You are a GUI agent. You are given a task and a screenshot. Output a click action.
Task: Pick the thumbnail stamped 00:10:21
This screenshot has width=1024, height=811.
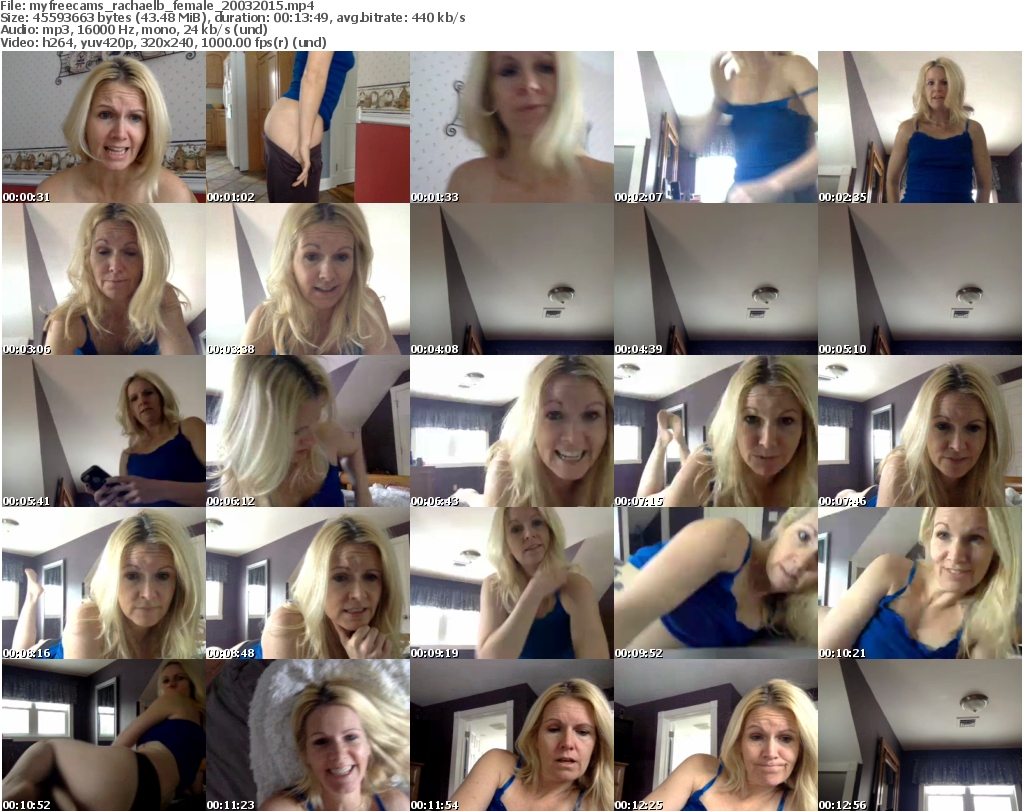pyautogui.click(x=920, y=583)
